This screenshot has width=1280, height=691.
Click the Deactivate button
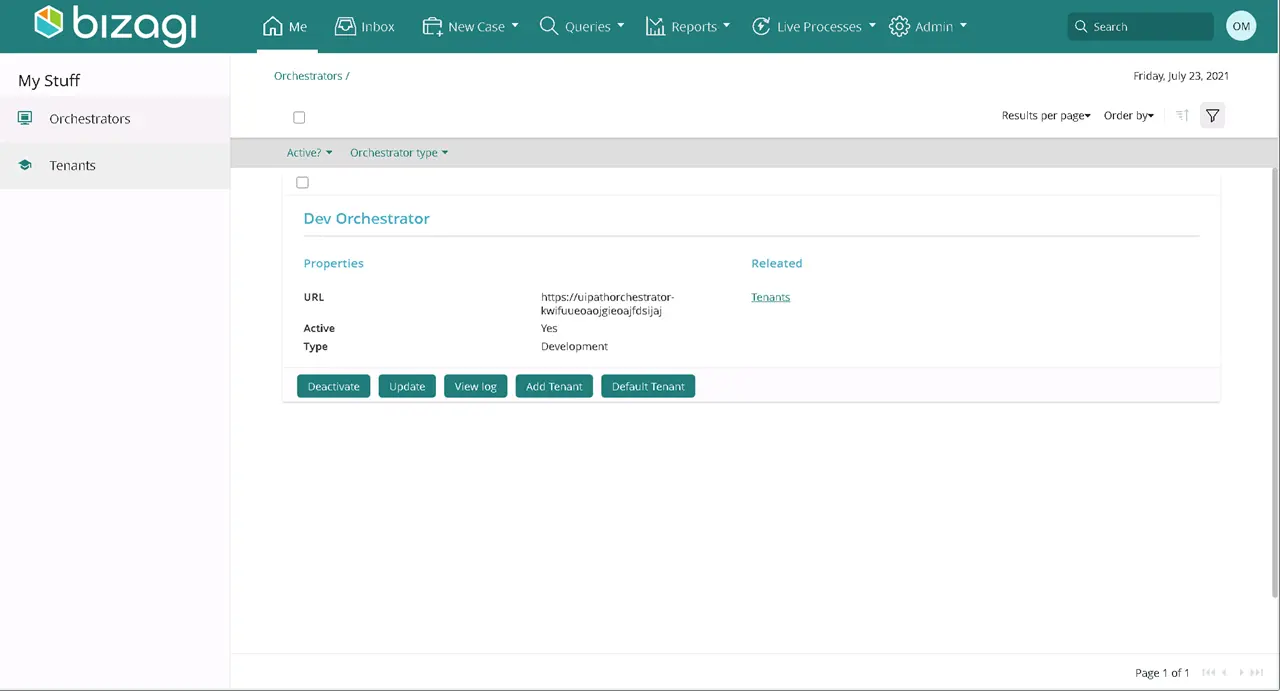pyautogui.click(x=333, y=386)
